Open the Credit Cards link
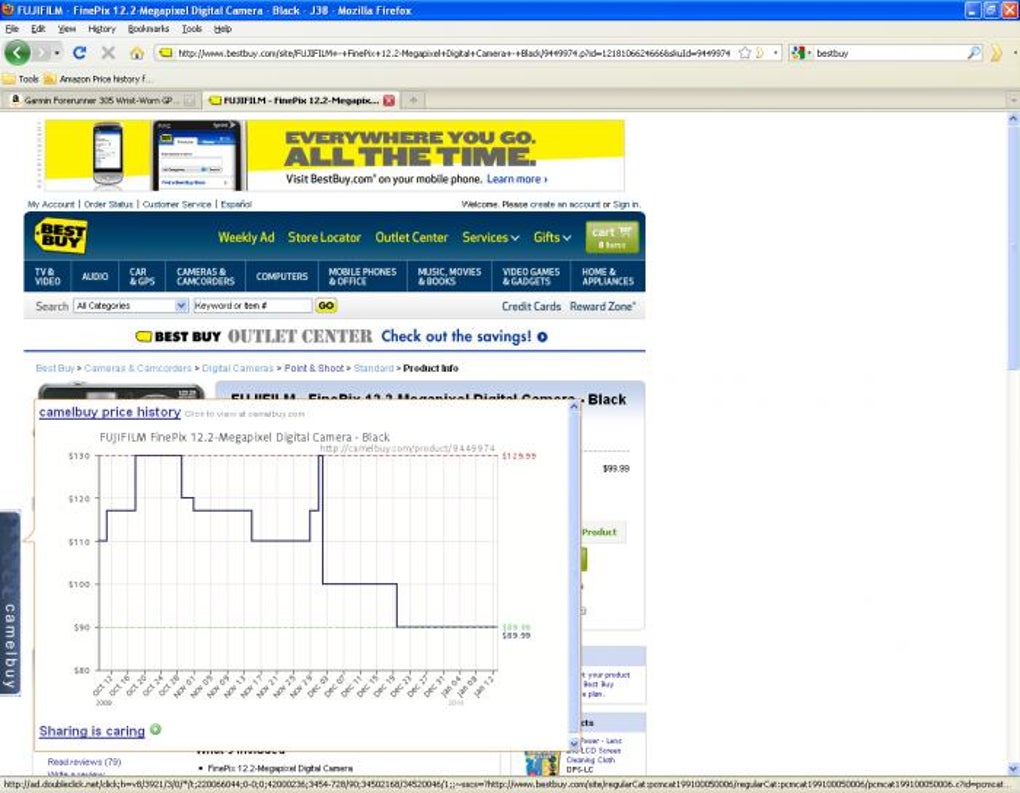Screen dimensions: 1020x793 tap(531, 306)
